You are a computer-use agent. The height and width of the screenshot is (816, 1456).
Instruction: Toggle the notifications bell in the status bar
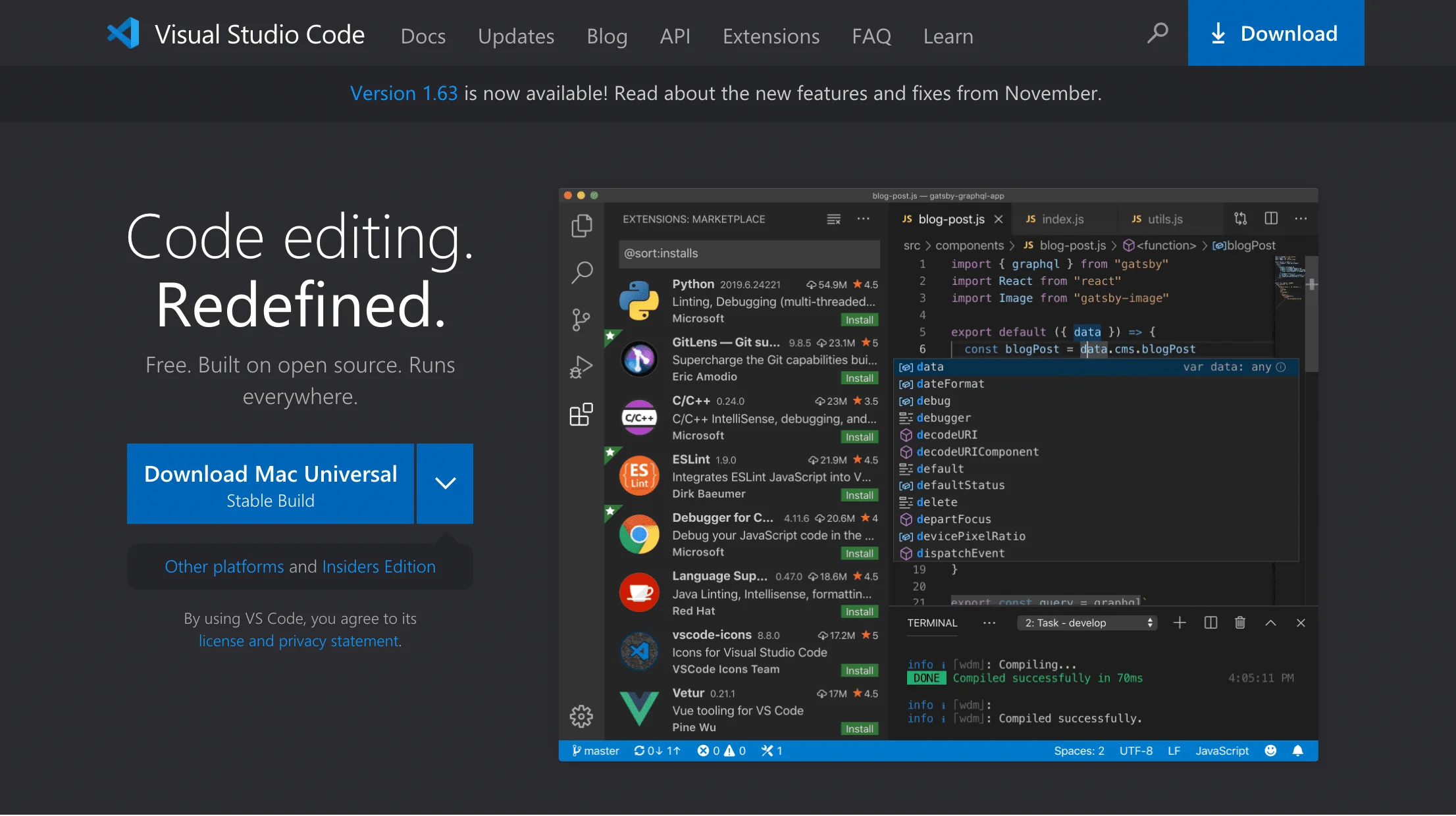[1298, 750]
